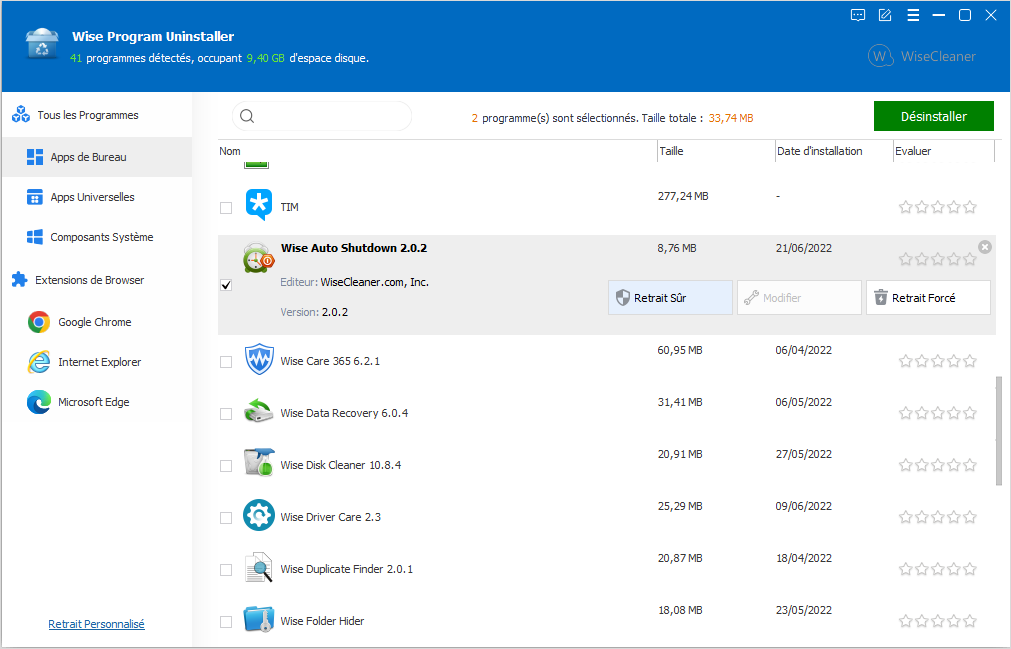
Task: Click the Wise Duplicate Finder 2.0.1 name
Action: tap(346, 569)
